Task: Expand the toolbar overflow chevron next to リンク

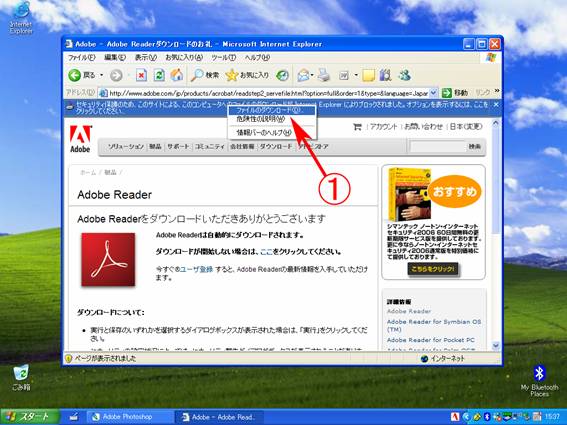Action: click(497, 91)
